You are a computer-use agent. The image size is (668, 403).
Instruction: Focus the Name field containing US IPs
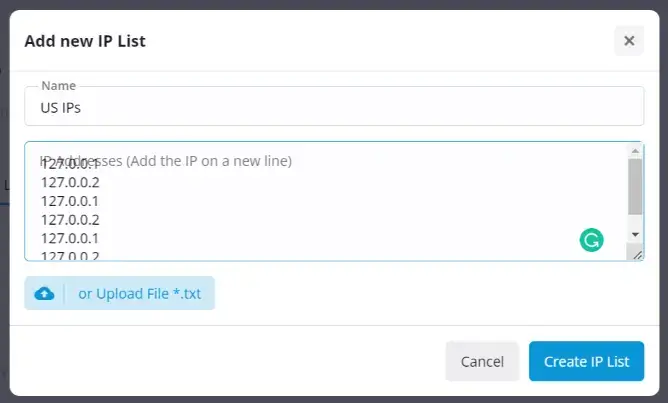[x=334, y=107]
